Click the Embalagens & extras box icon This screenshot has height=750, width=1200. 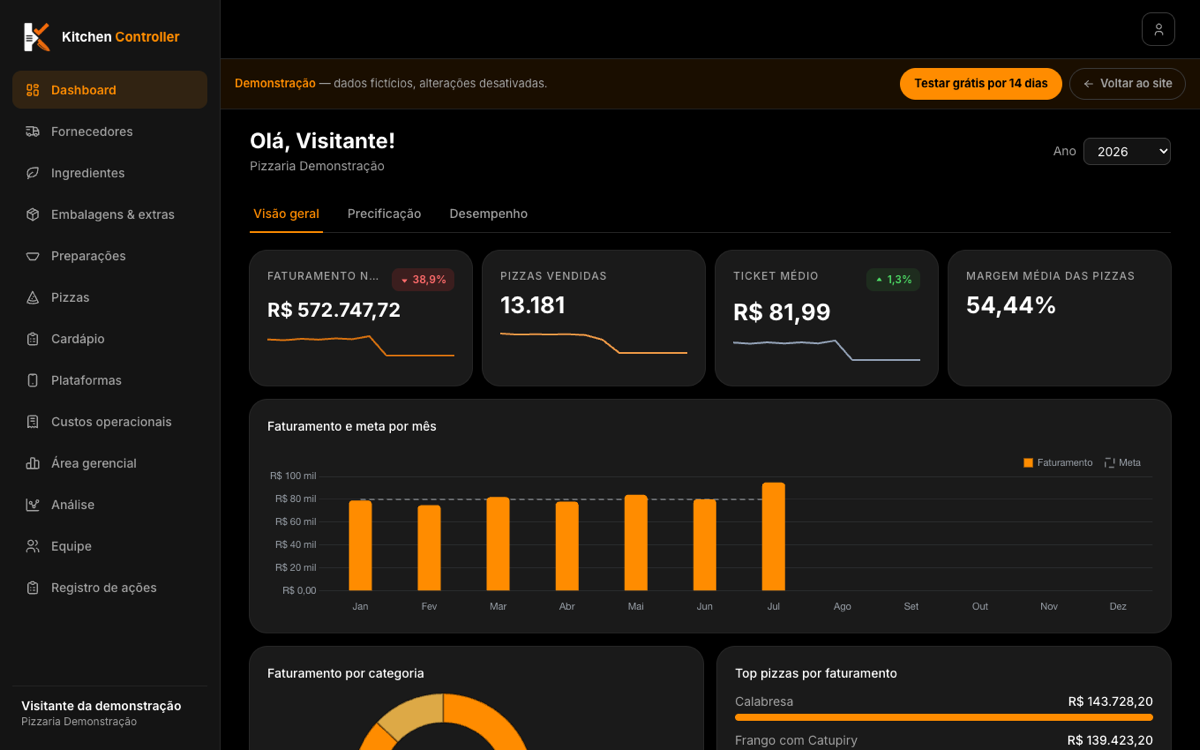coord(33,214)
